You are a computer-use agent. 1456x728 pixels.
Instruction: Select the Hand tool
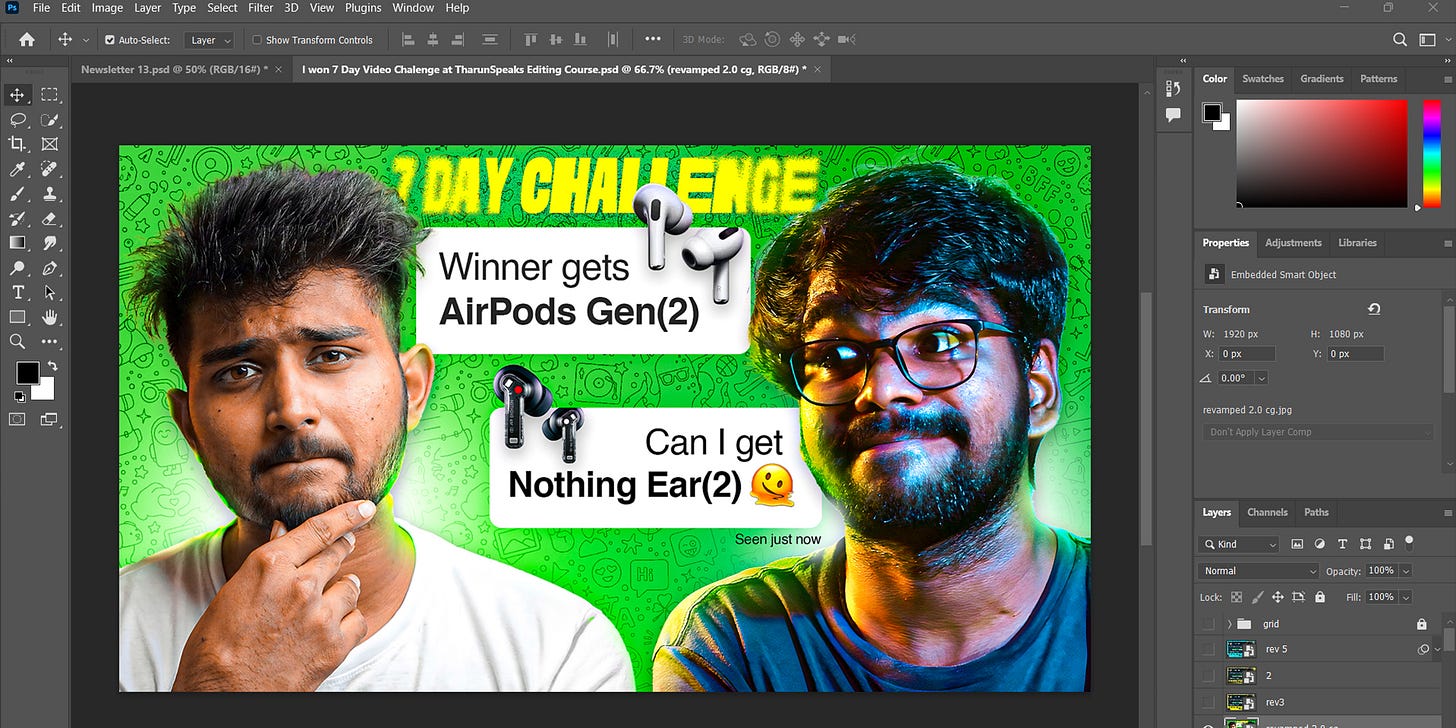pos(49,317)
